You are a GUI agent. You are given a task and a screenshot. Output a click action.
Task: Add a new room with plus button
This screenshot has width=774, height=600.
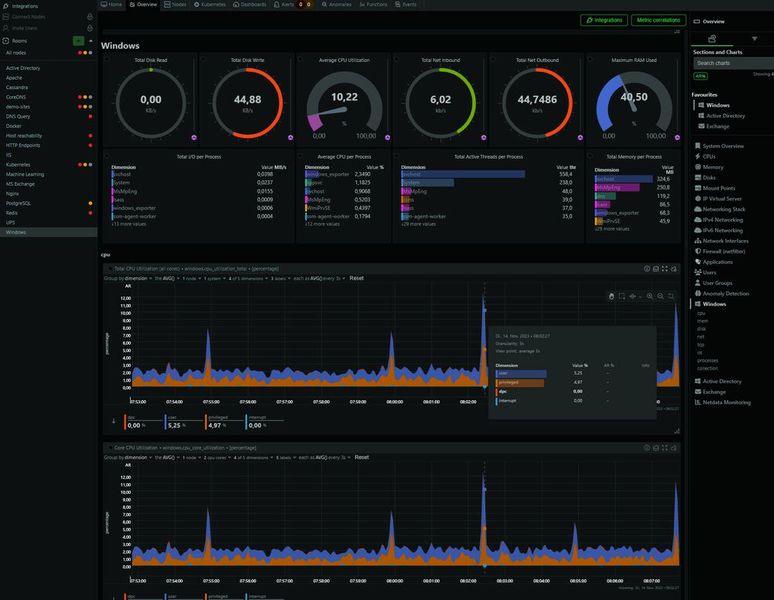pos(78,41)
